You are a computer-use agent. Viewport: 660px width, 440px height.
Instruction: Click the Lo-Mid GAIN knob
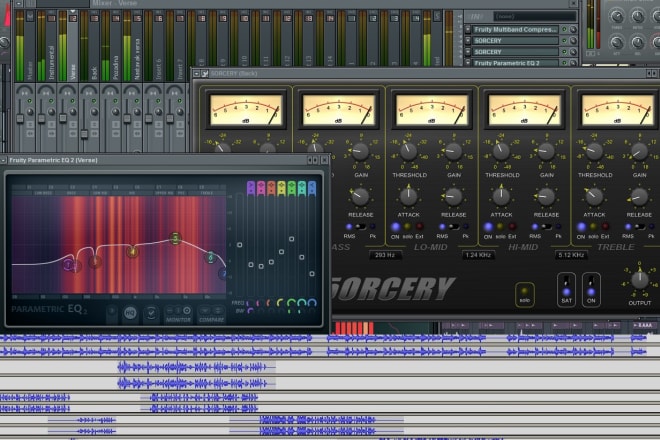pyautogui.click(x=454, y=152)
